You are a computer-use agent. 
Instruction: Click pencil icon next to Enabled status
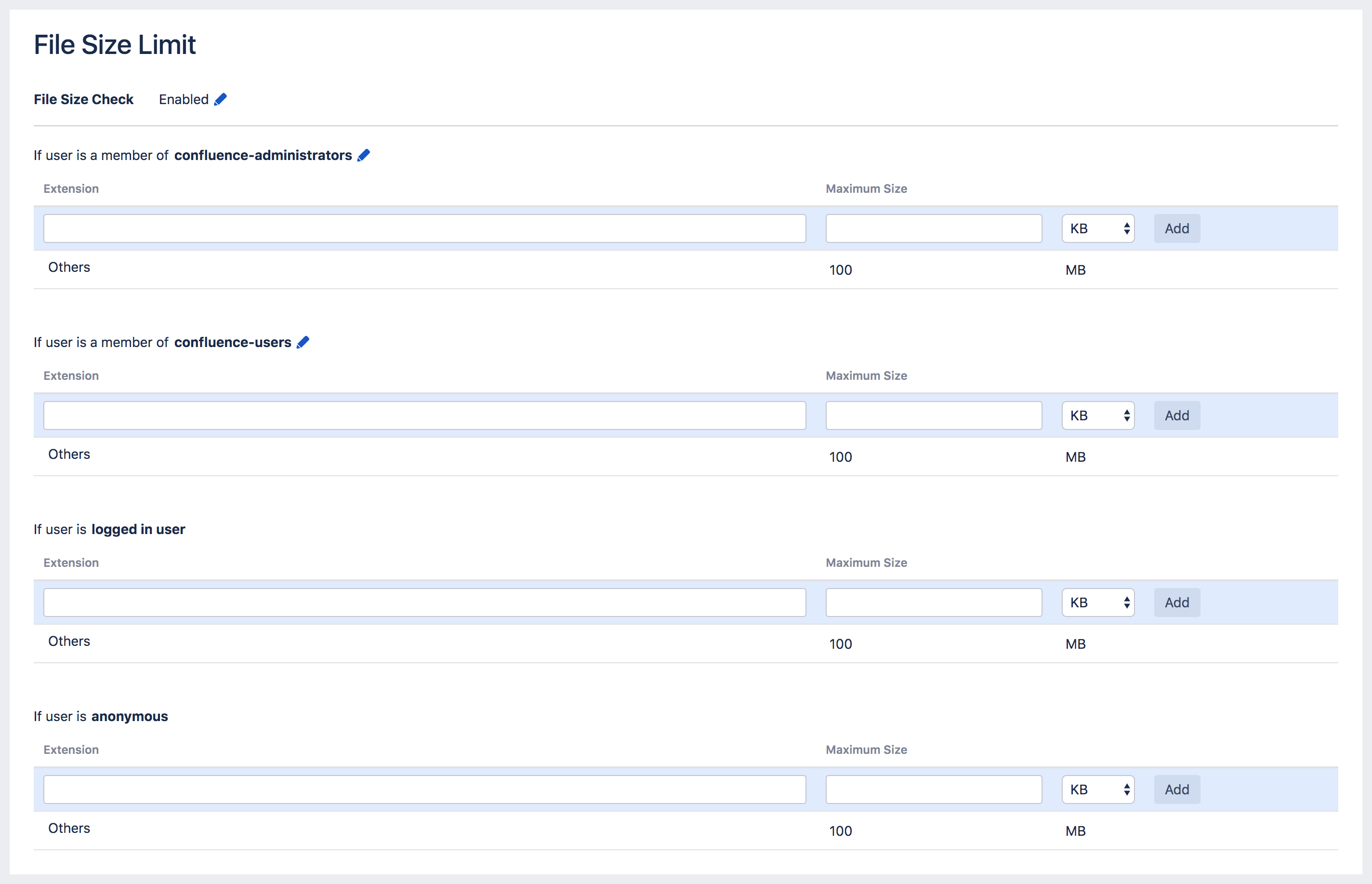click(220, 99)
